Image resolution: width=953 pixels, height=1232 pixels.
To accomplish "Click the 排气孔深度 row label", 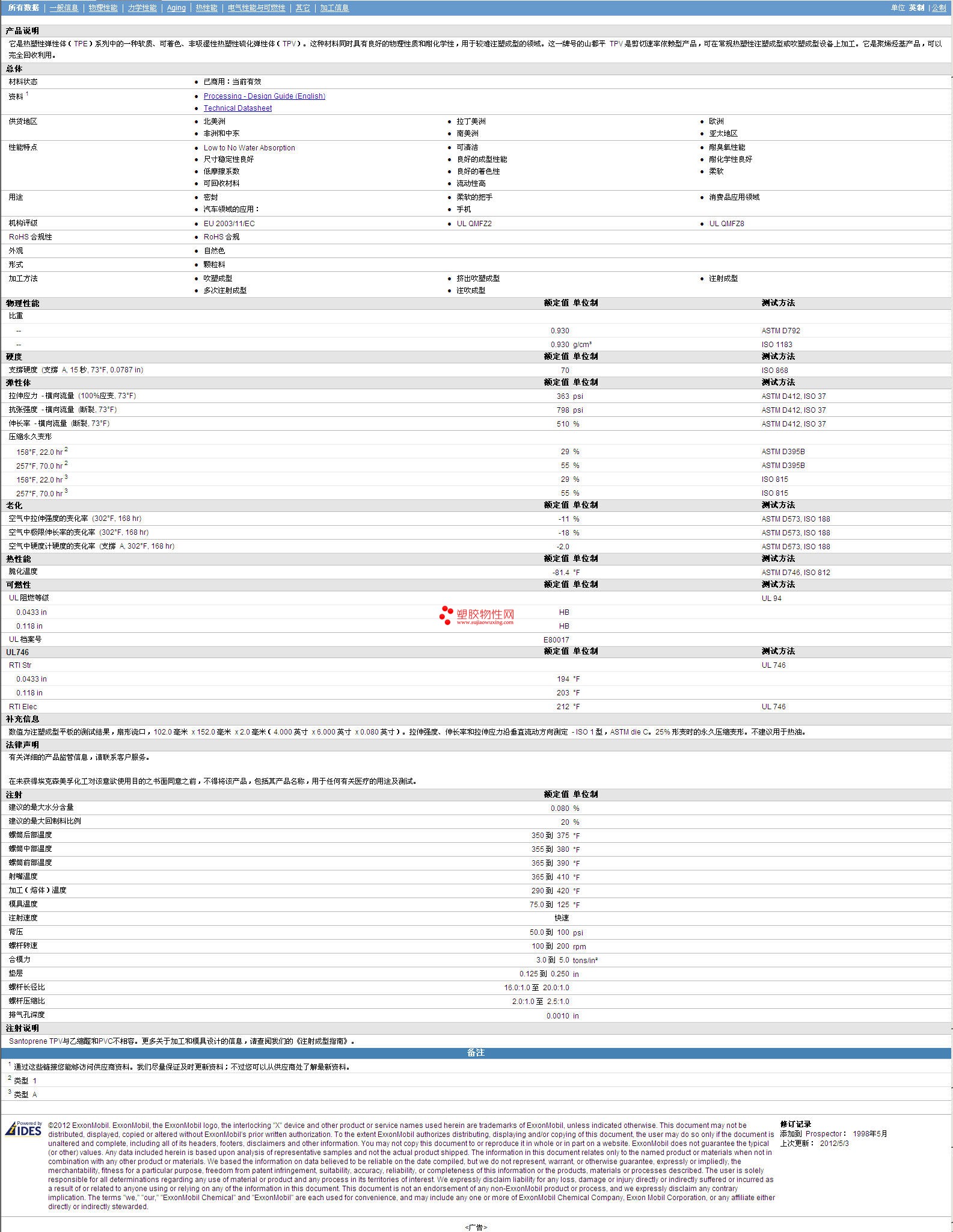I will tap(26, 1015).
